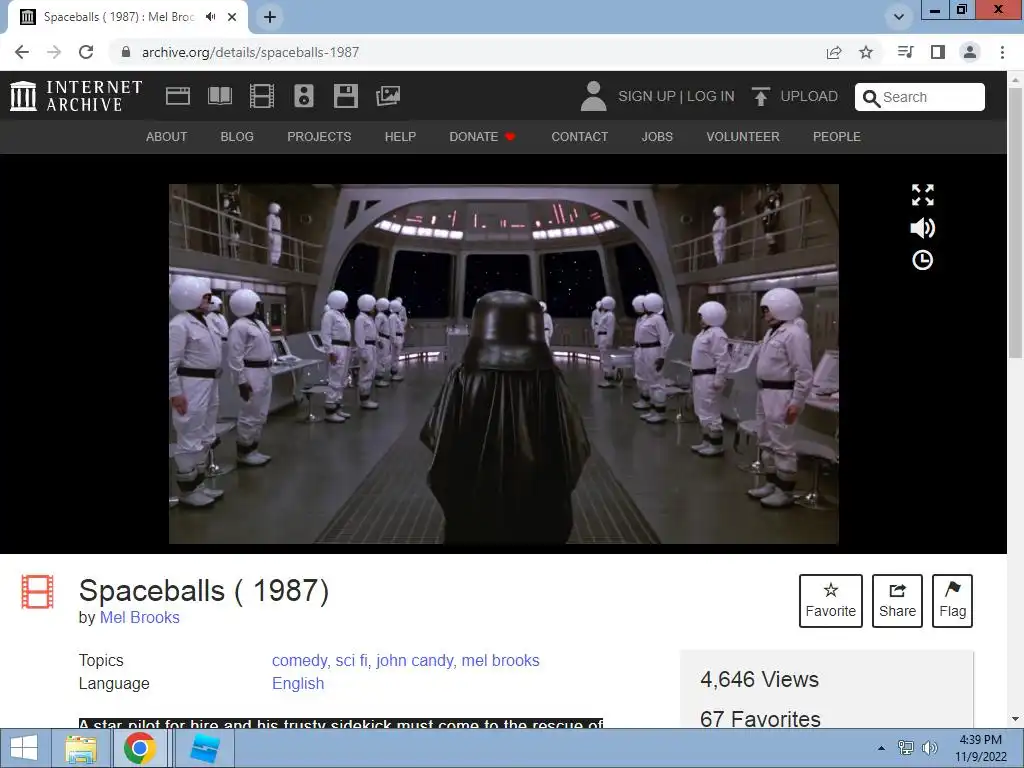Open the BLOG menu item
Viewport: 1024px width, 768px height.
pos(237,136)
